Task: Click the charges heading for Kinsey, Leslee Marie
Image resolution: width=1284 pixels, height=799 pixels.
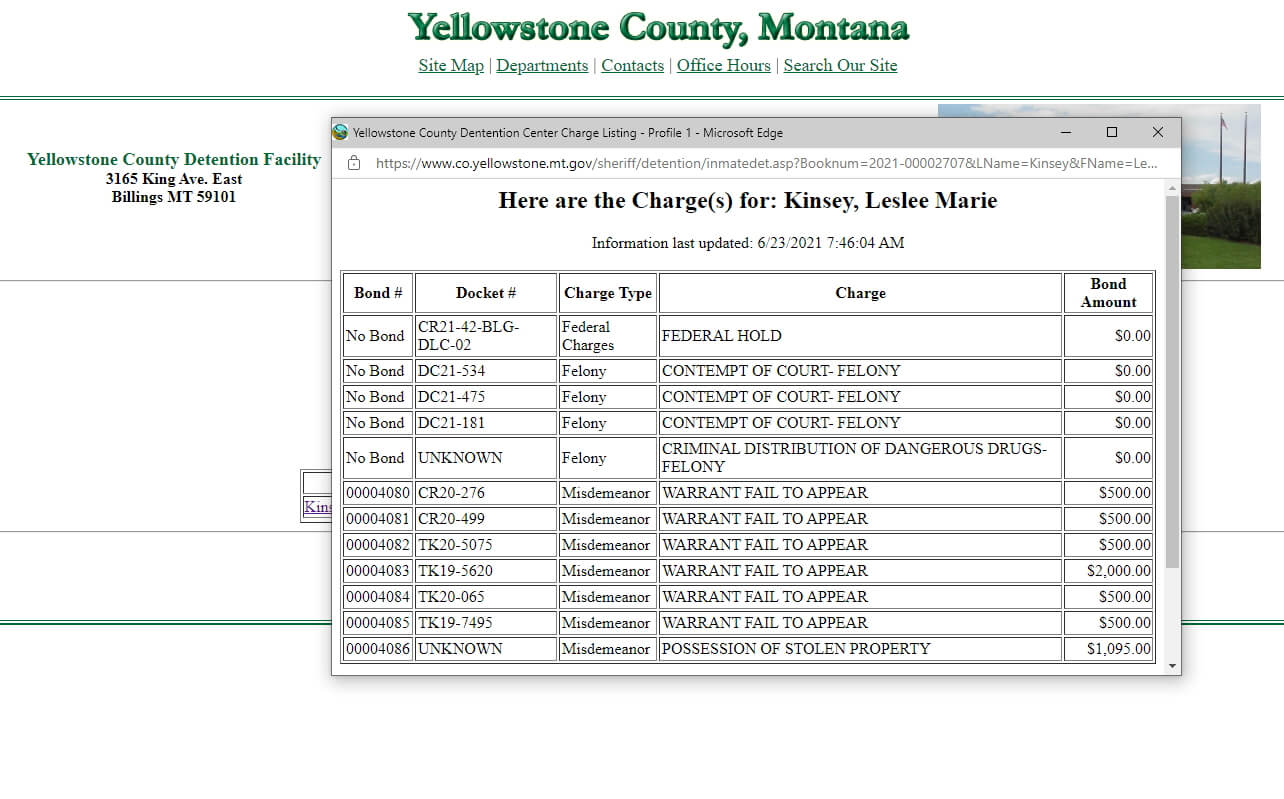Action: click(x=748, y=201)
